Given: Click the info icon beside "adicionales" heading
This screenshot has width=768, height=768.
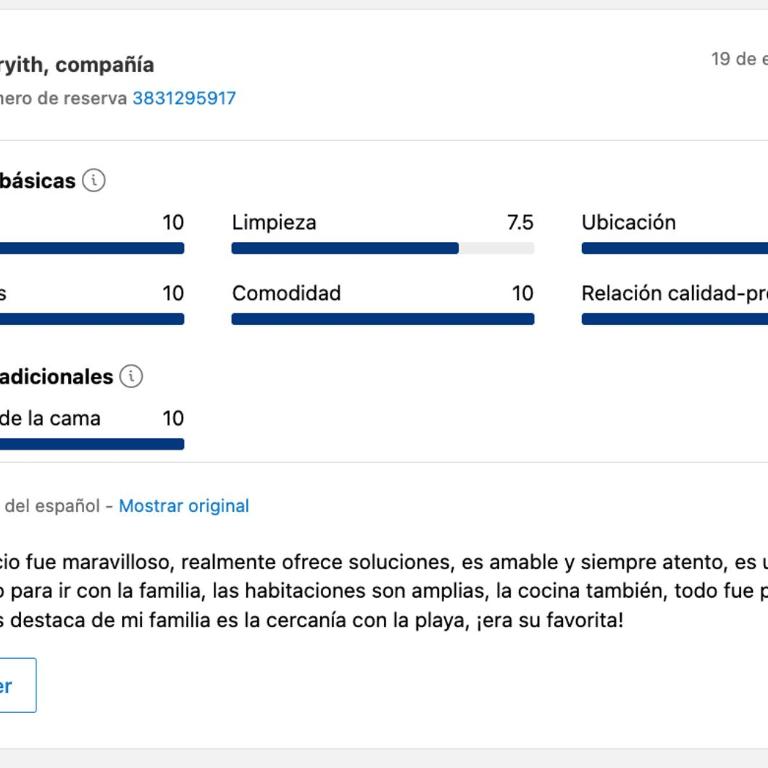Looking at the screenshot, I should [x=131, y=377].
